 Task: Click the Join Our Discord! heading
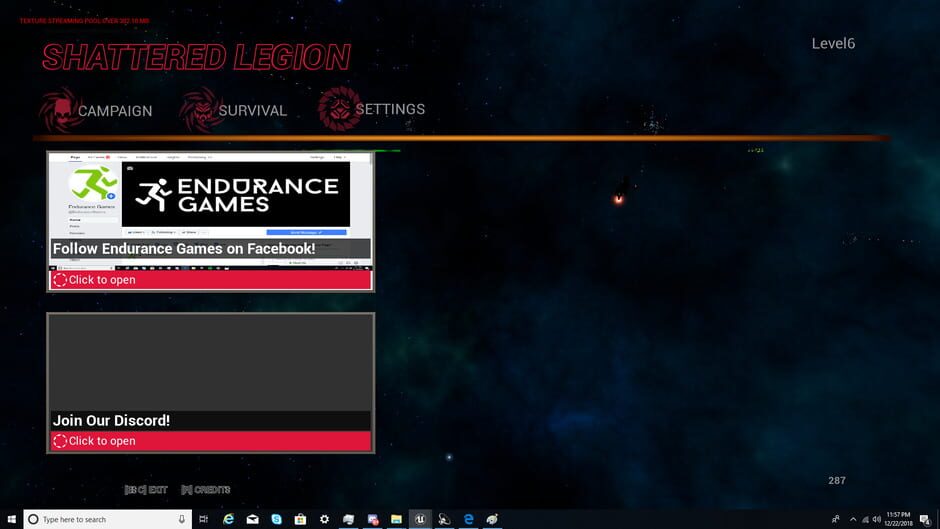pos(112,420)
